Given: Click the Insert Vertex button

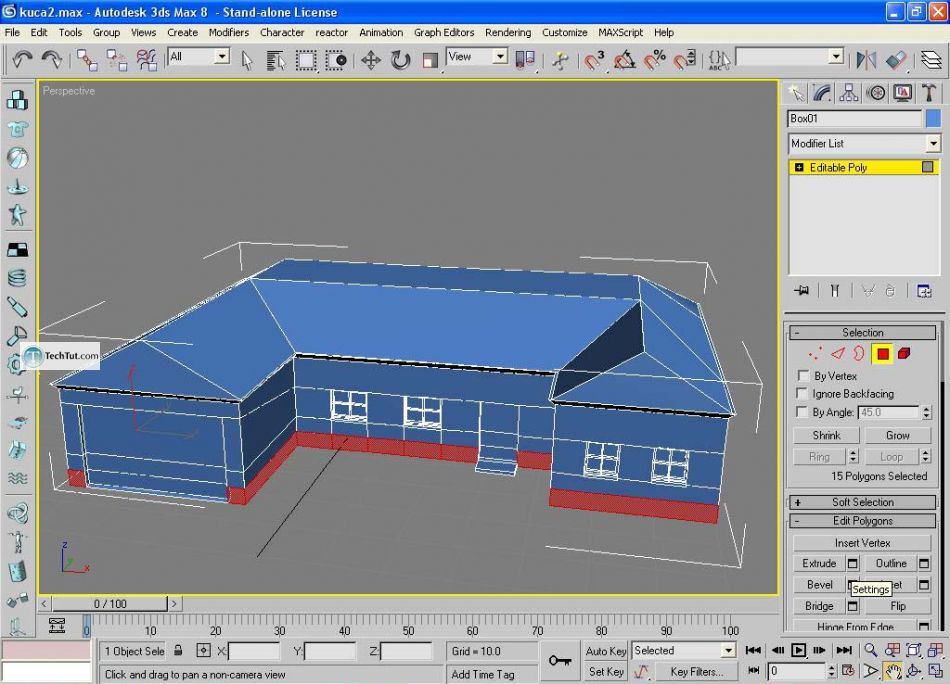Looking at the screenshot, I should (x=862, y=543).
